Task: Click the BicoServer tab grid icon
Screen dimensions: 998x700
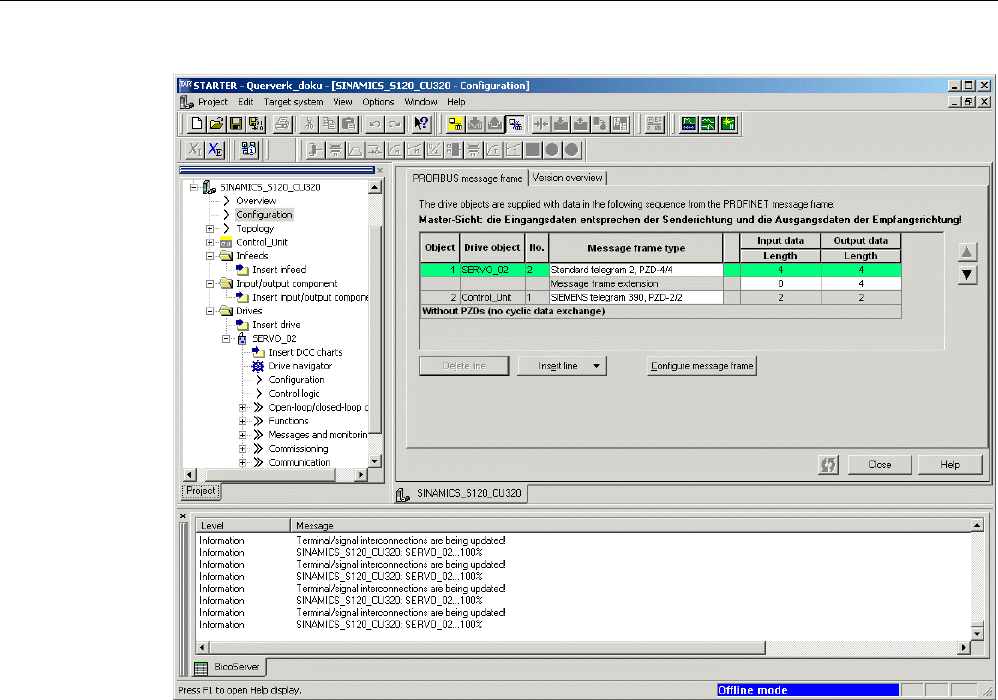Action: click(201, 668)
